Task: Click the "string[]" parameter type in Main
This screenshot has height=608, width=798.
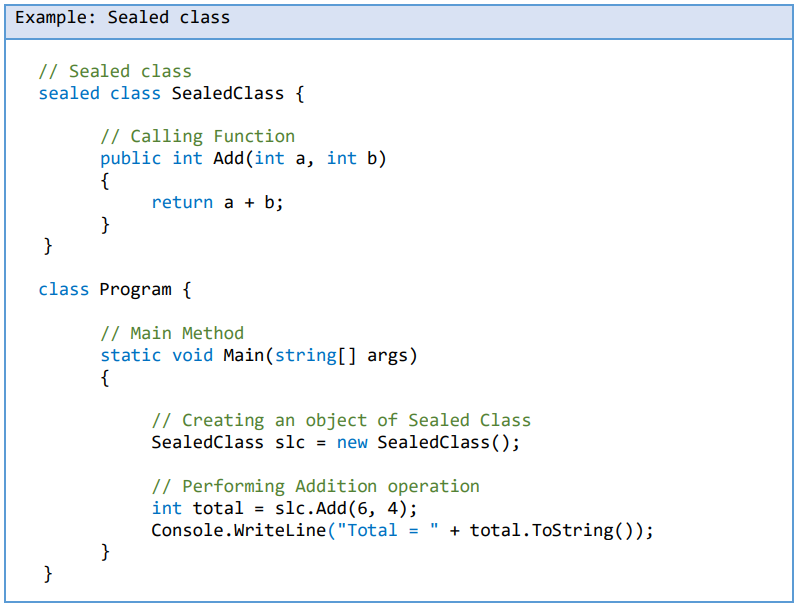Action: pos(315,355)
